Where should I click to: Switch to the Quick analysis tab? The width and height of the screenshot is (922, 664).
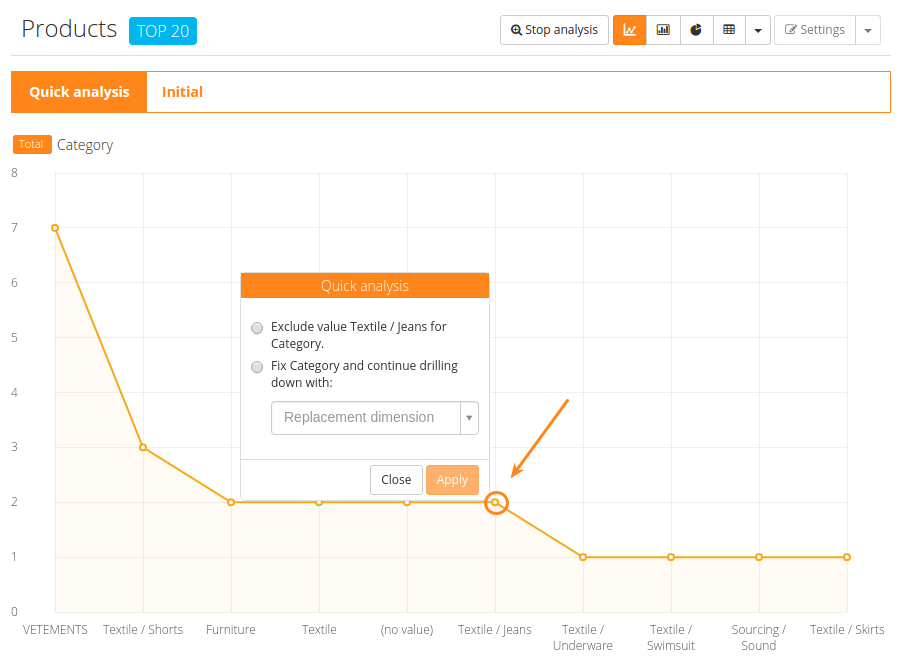click(x=79, y=92)
